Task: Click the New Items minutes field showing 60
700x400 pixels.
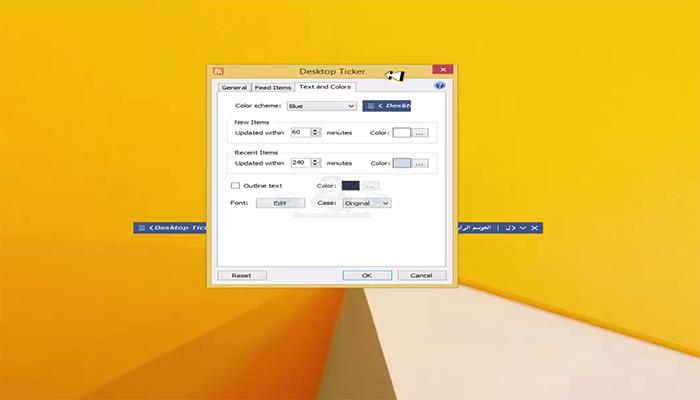Action: (301, 132)
